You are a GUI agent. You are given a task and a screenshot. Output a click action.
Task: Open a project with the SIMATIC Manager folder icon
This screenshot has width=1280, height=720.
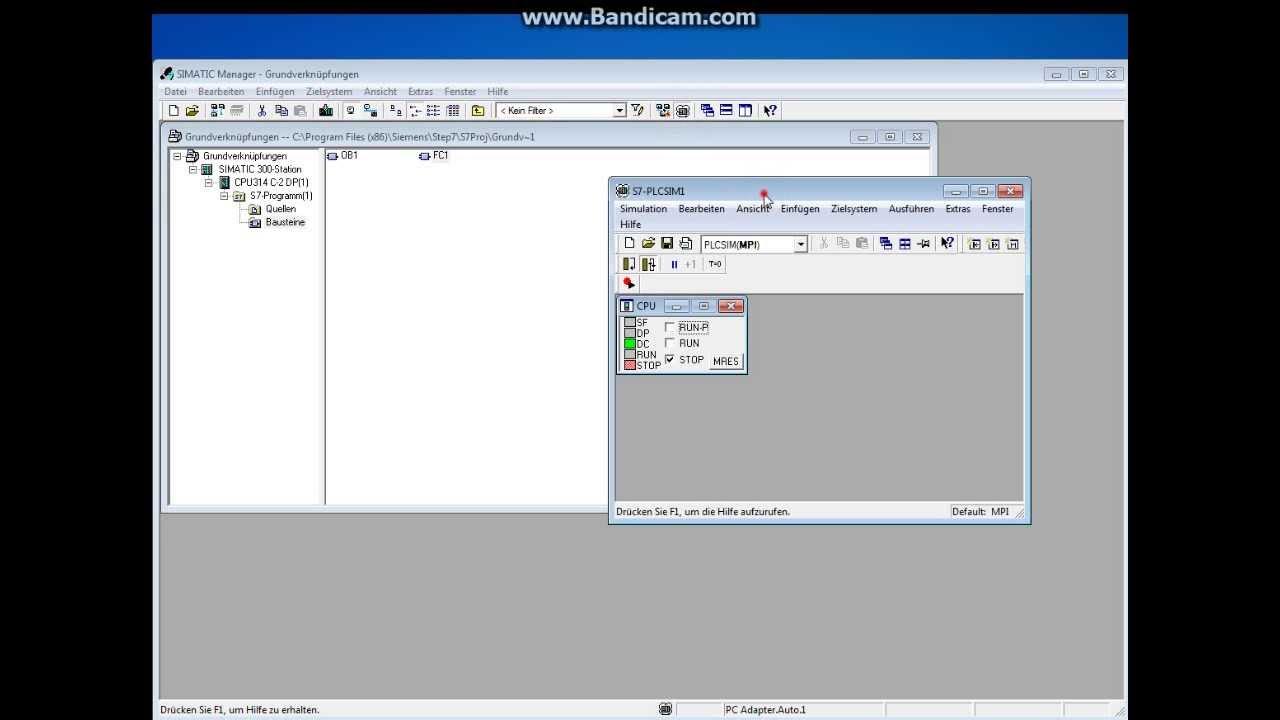(x=192, y=111)
